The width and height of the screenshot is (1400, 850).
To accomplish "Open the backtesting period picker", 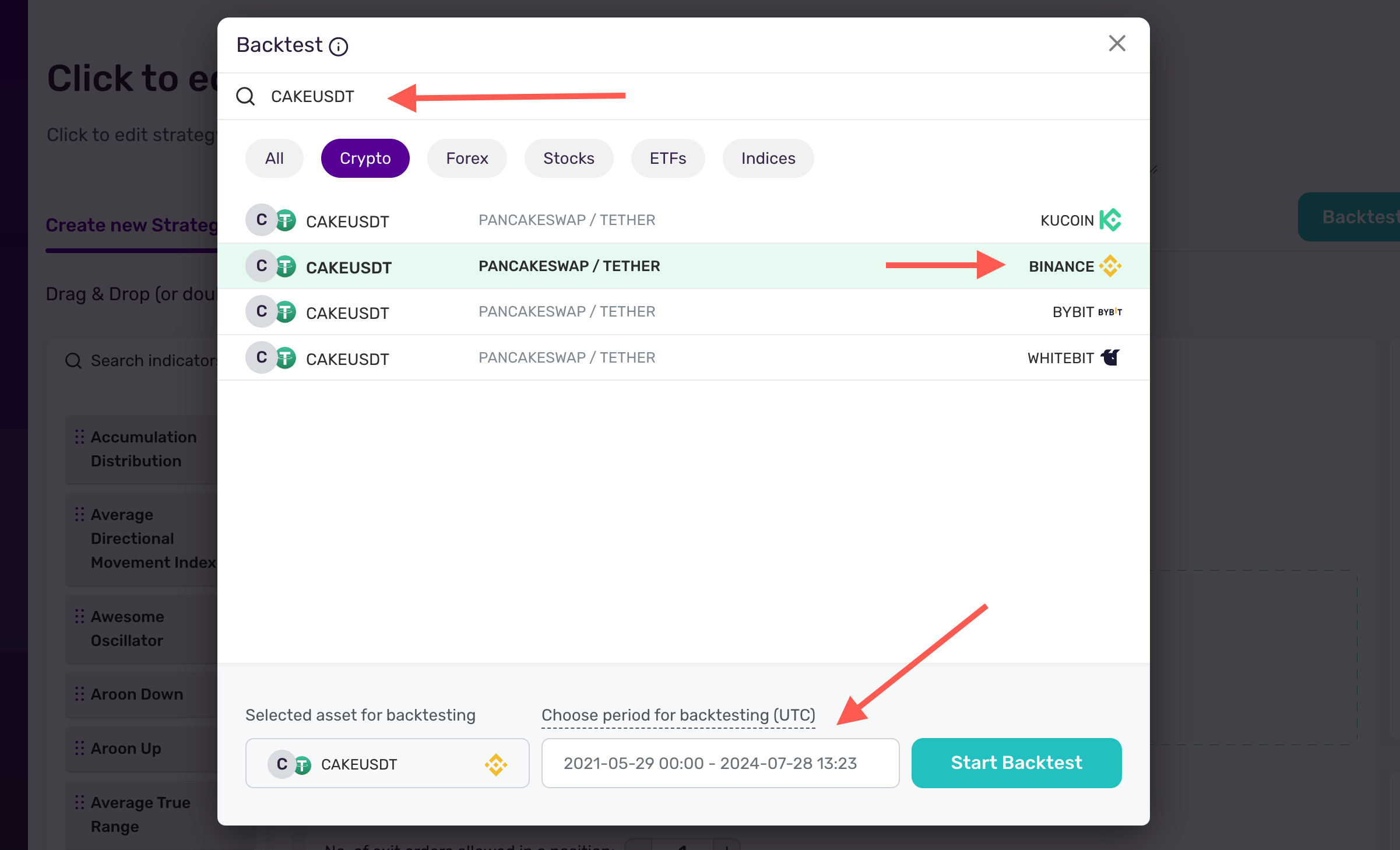I will tap(720, 763).
